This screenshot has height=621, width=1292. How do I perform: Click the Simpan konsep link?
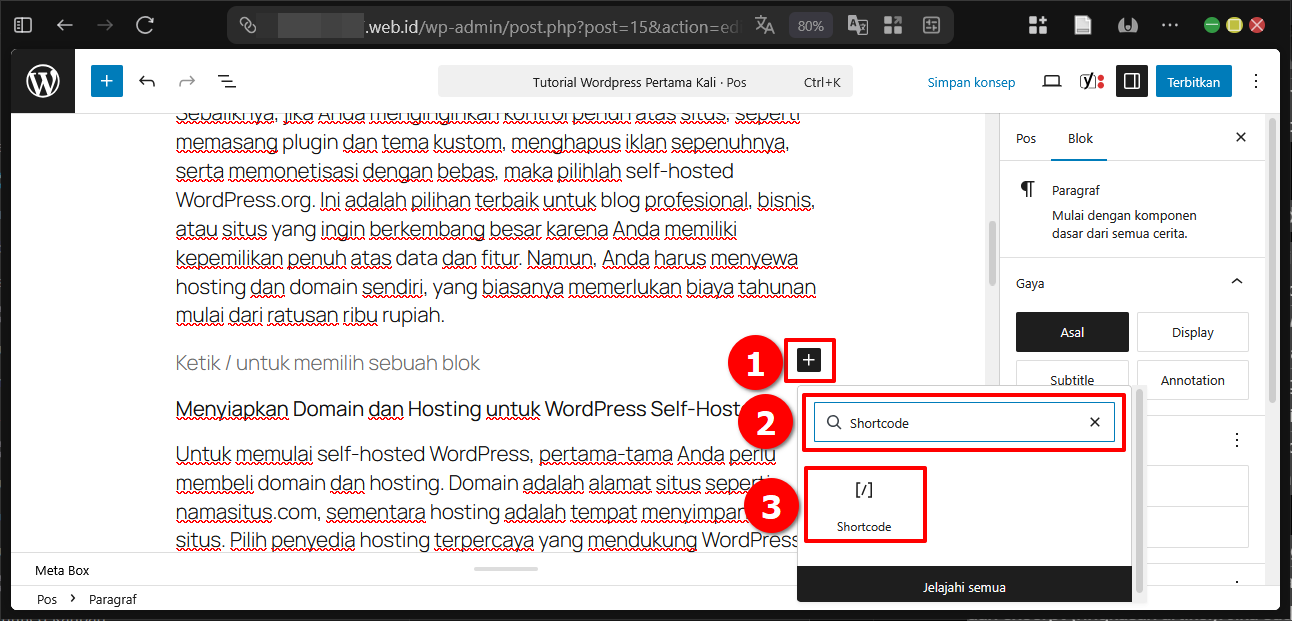click(971, 82)
